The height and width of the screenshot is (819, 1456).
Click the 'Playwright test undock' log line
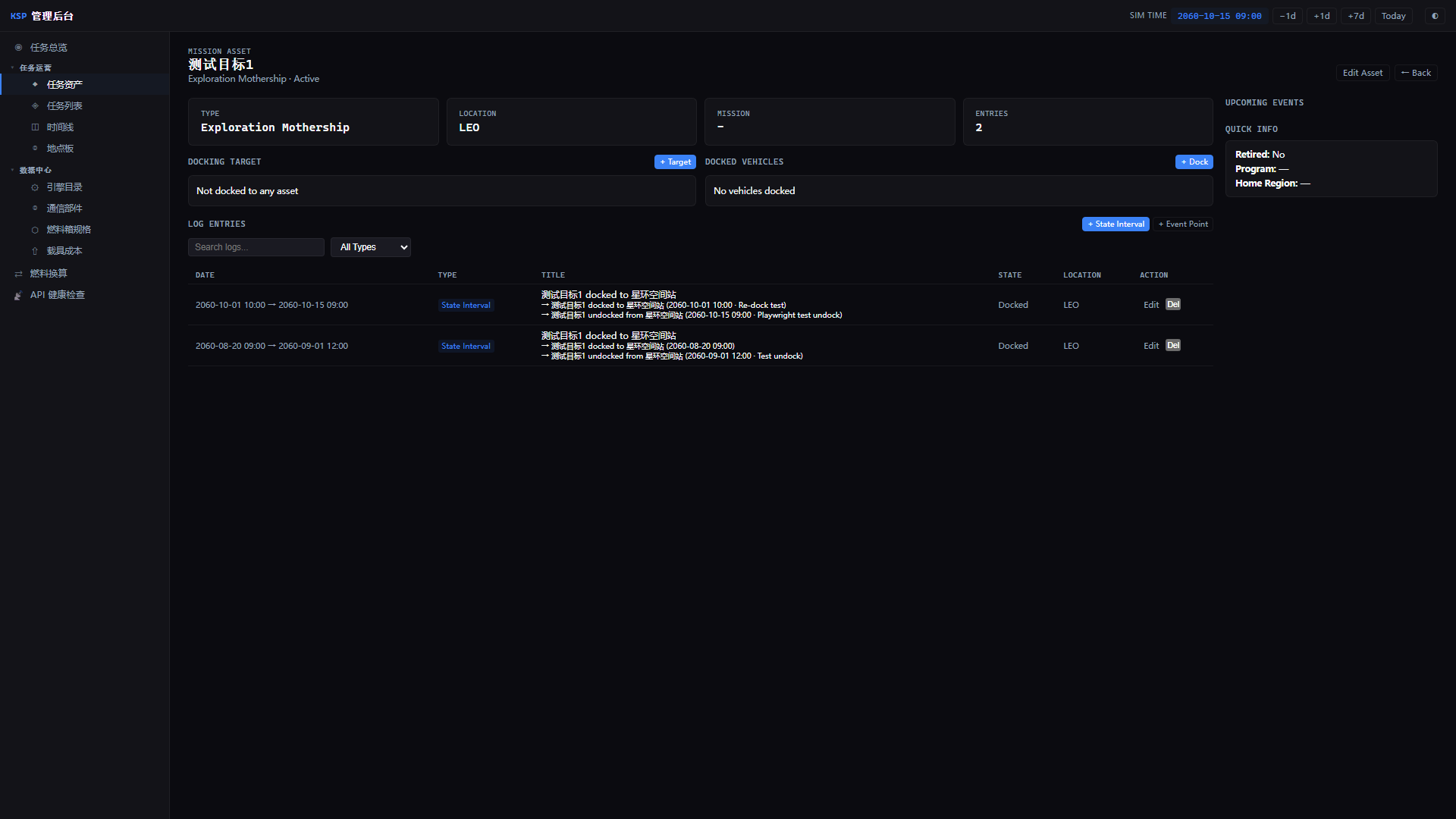tap(692, 315)
